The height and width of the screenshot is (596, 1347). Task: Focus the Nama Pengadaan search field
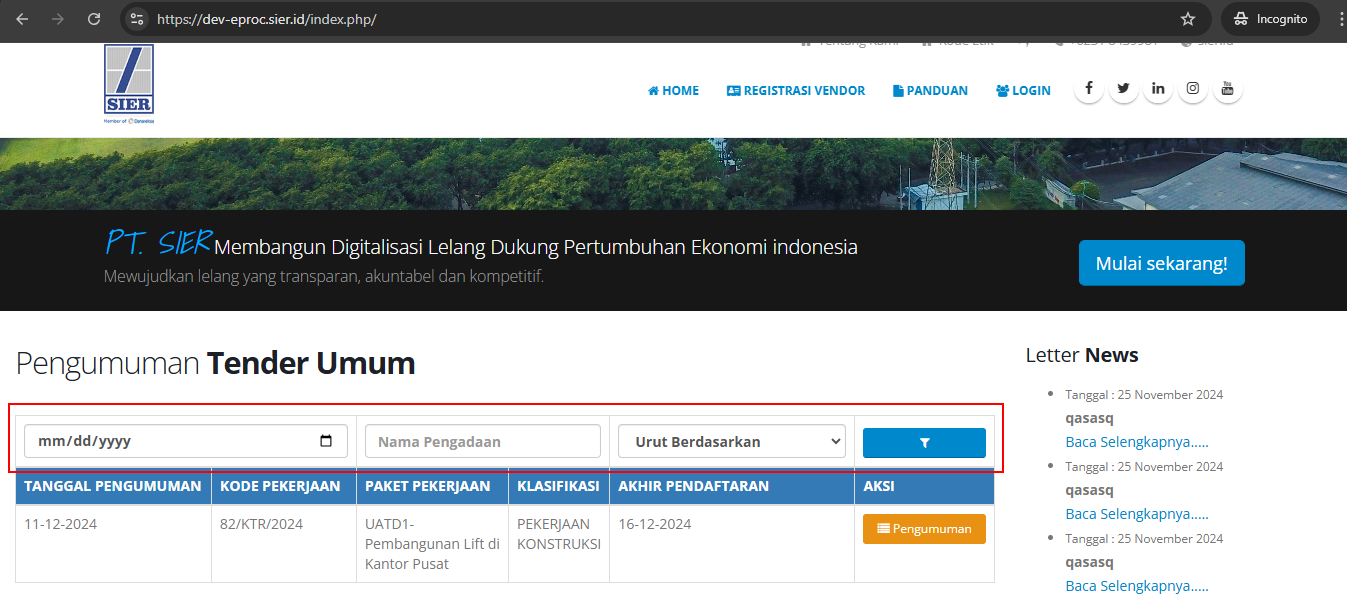[x=482, y=441]
